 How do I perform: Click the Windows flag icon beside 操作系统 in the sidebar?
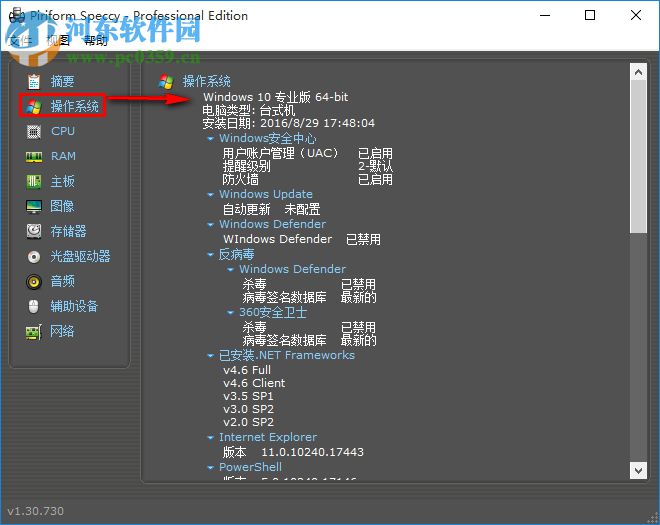pyautogui.click(x=34, y=107)
